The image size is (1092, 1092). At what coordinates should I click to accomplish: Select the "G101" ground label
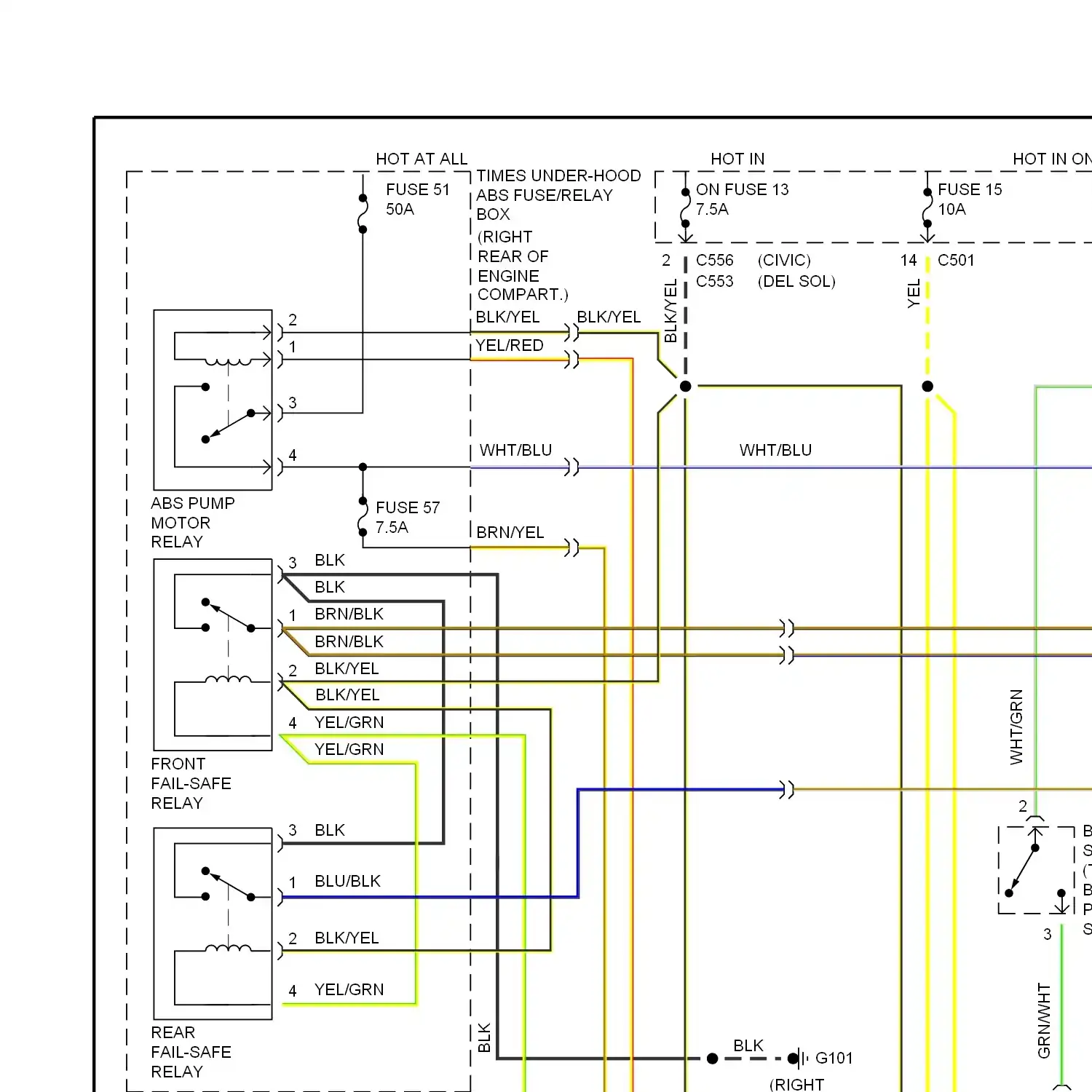834,1058
